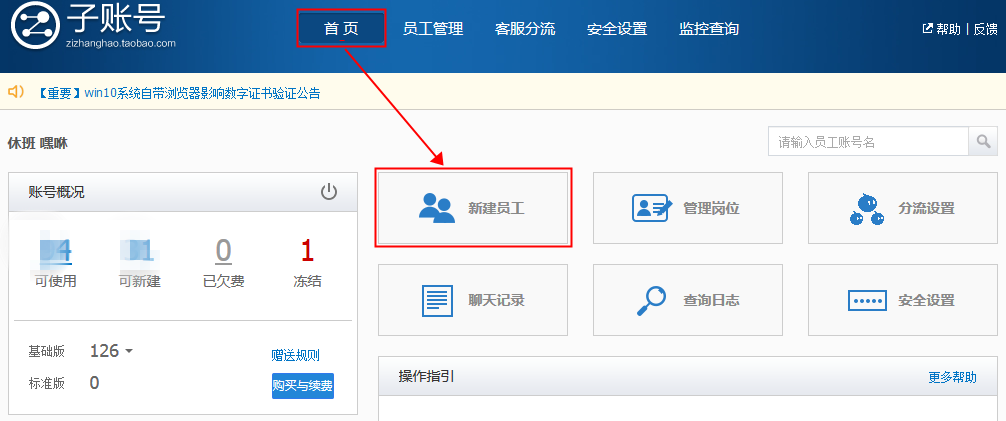Expand the 基础版 126 dropdown arrow

[129, 352]
